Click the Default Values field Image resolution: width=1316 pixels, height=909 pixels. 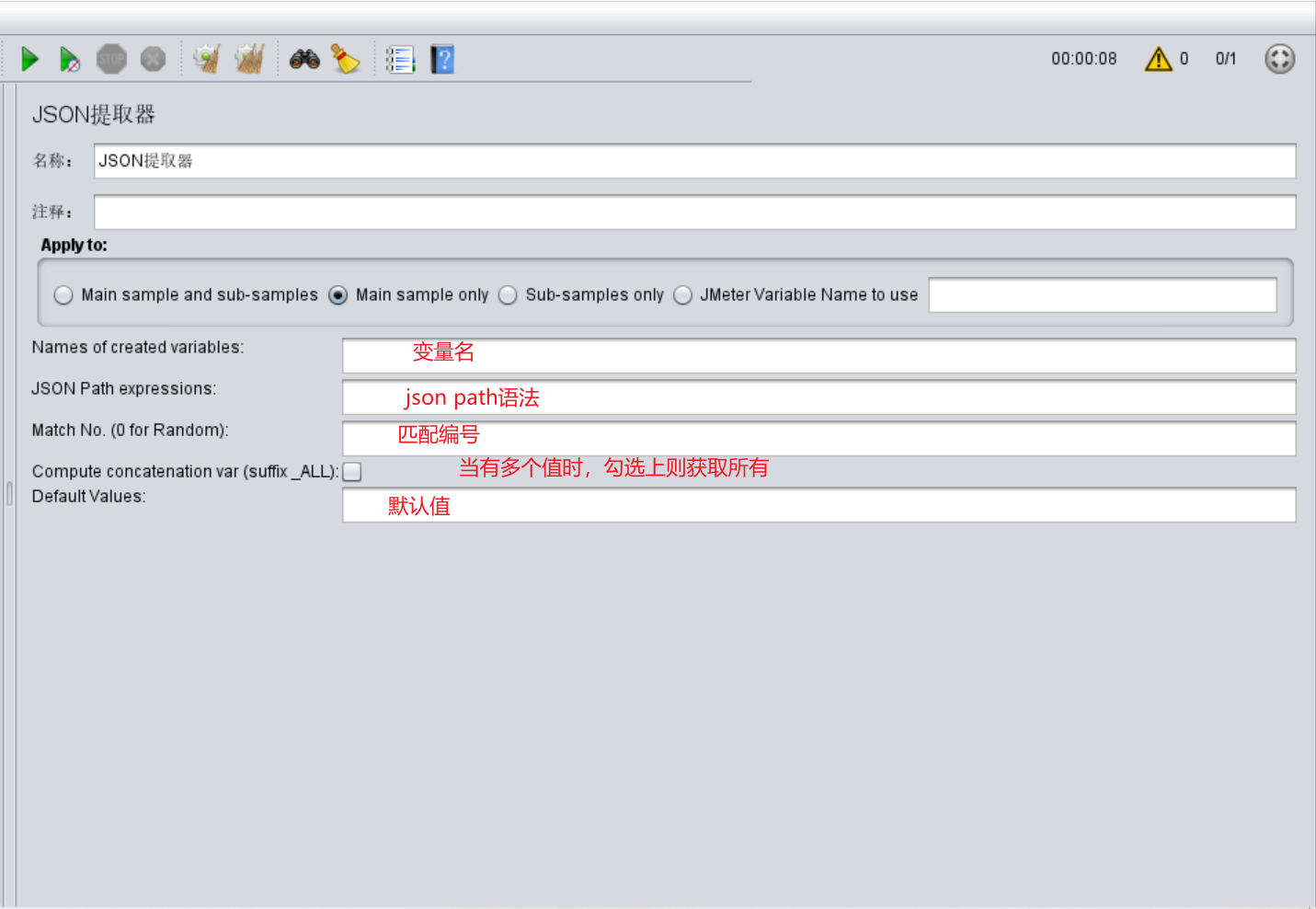point(819,505)
